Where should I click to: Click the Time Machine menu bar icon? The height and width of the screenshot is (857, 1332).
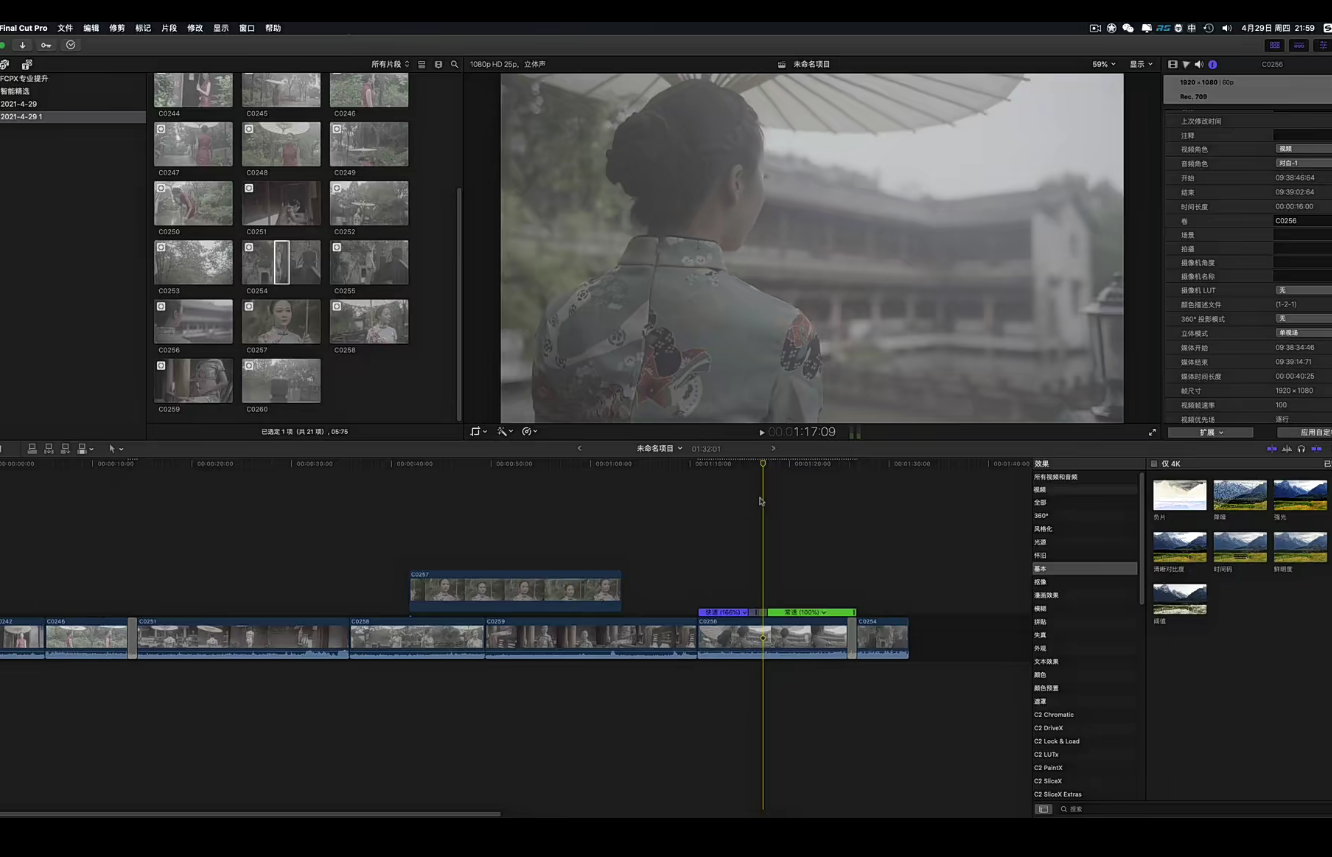(1208, 28)
